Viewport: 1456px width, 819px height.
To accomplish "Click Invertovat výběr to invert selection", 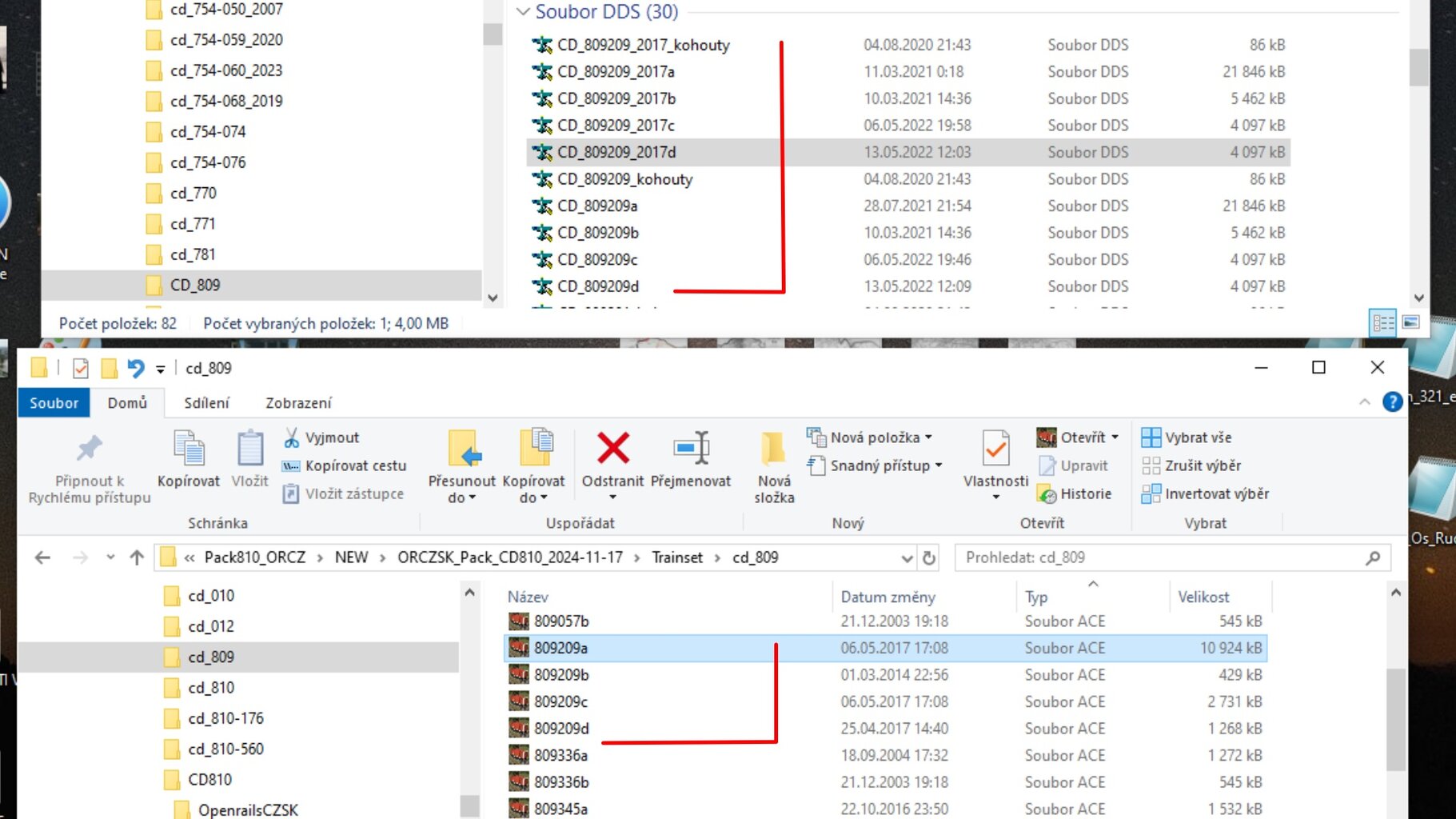I will point(1206,494).
